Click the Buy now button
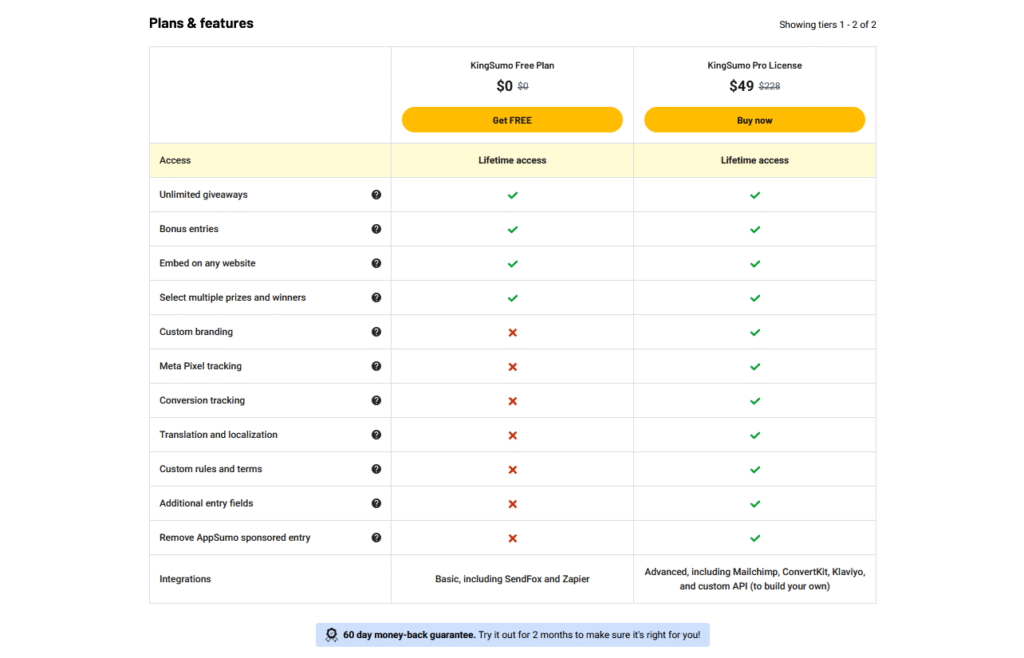This screenshot has height=658, width=1024. (x=754, y=120)
